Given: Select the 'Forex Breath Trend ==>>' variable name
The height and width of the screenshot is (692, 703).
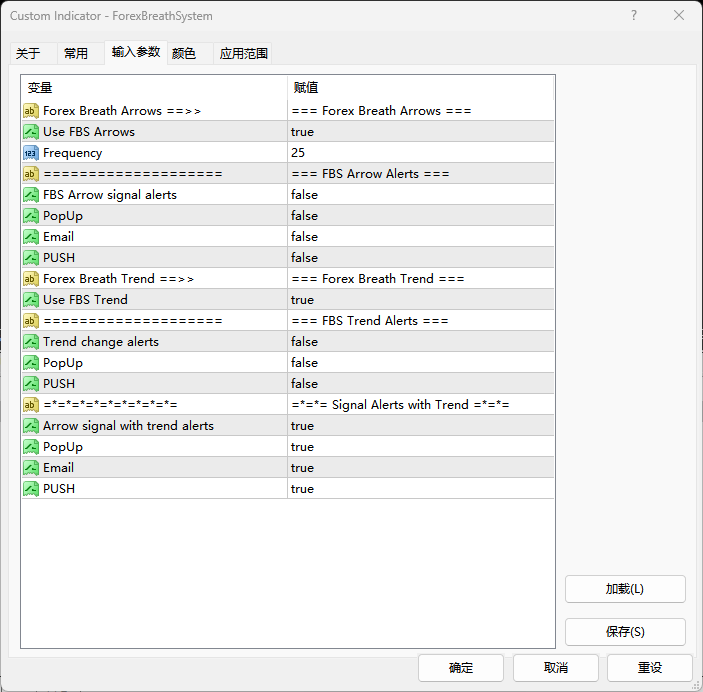Looking at the screenshot, I should tap(118, 279).
